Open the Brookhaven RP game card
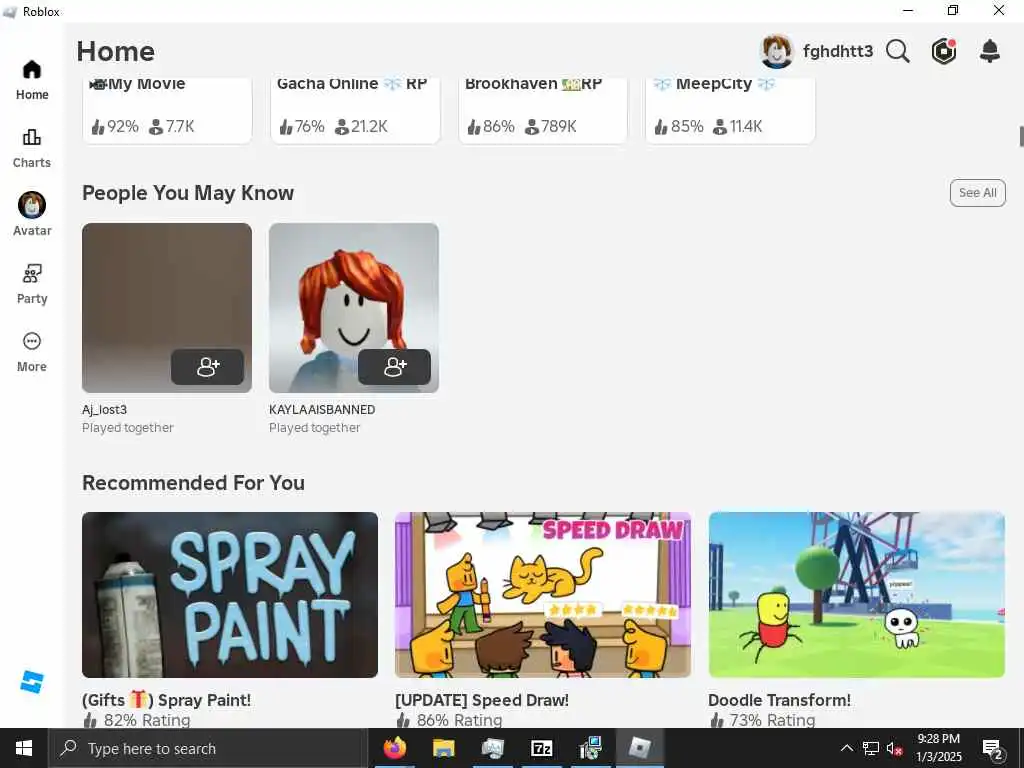Screen dimensions: 1024x768 [x=543, y=110]
